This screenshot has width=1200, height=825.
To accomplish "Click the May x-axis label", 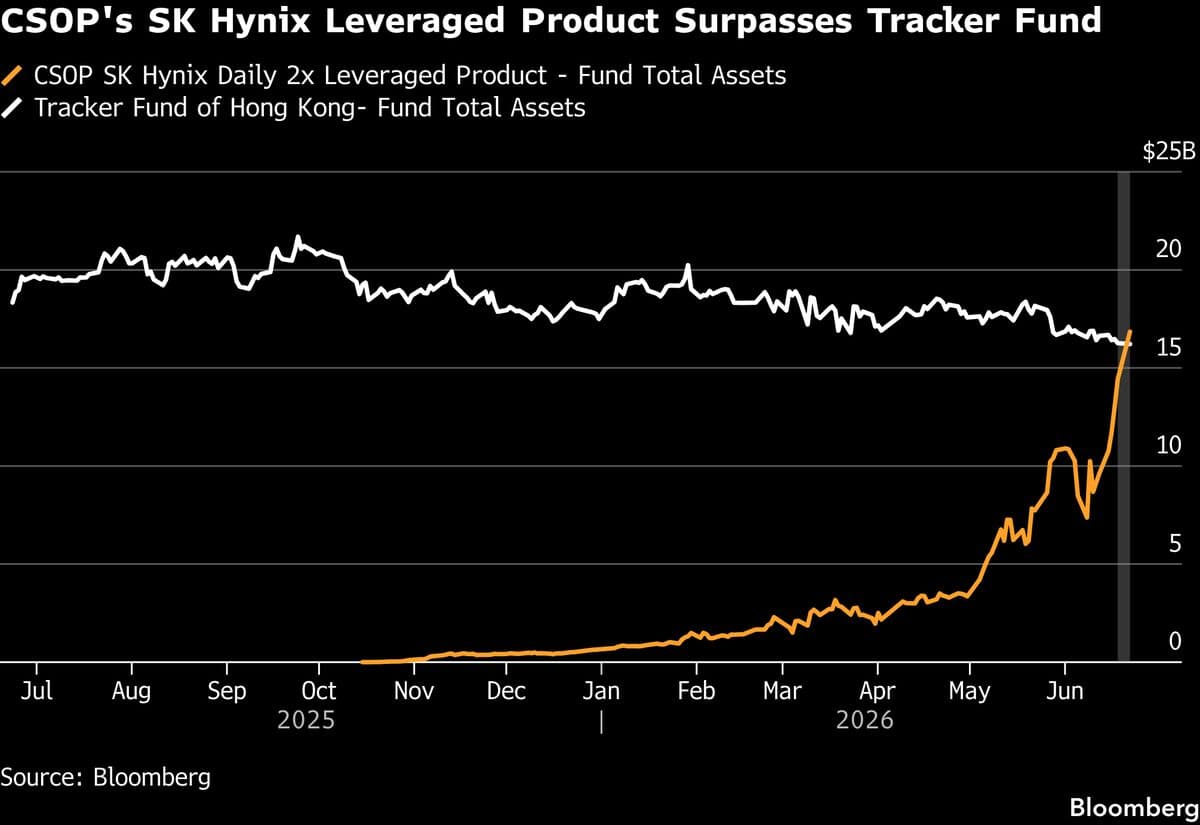I will coord(968,690).
